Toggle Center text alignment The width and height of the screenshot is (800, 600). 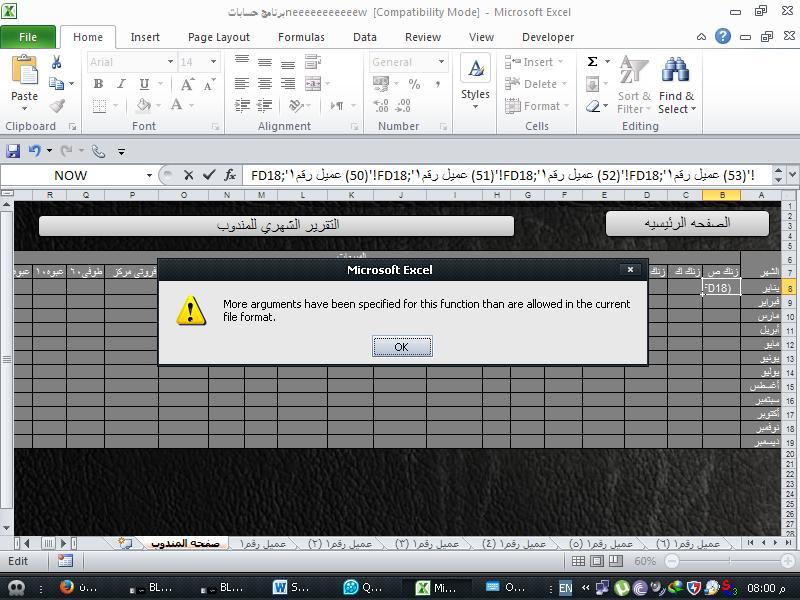(x=265, y=84)
